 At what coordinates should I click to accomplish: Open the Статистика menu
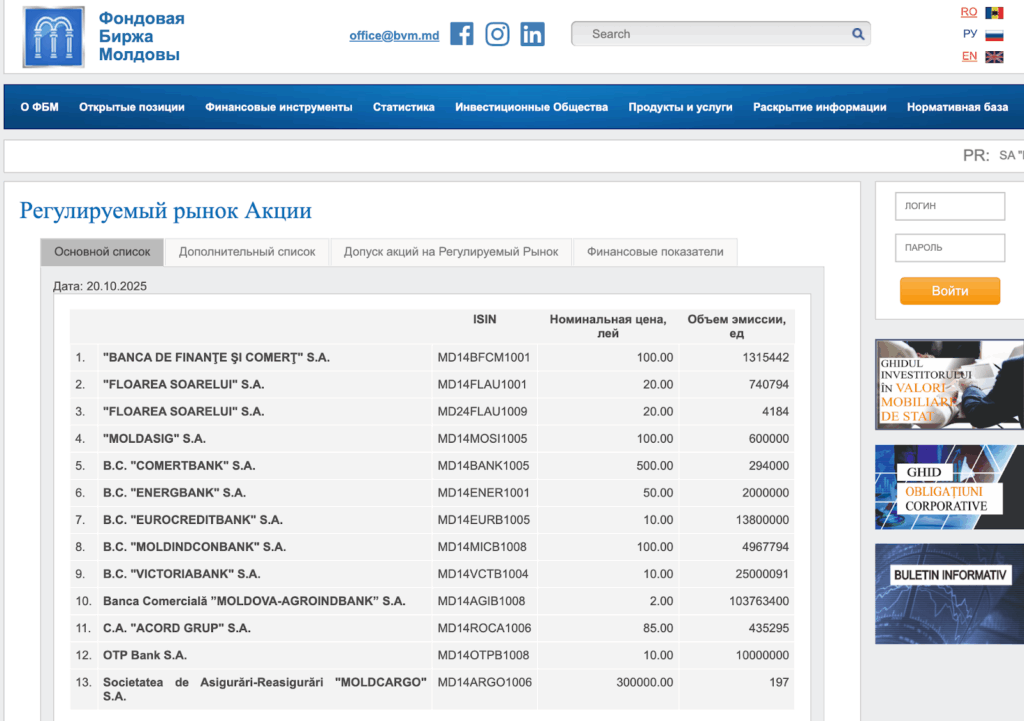(403, 107)
